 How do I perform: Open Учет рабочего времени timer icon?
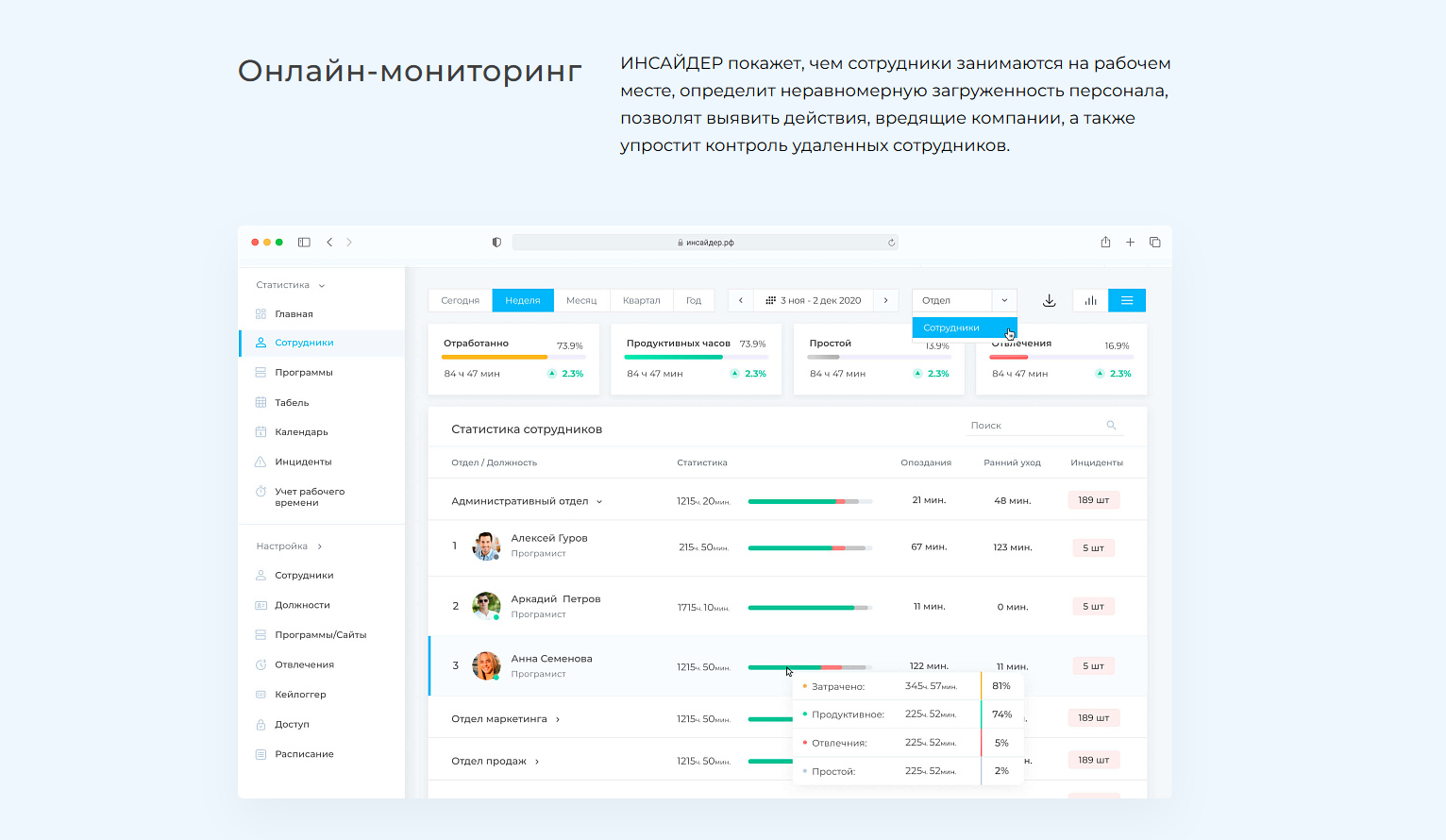tap(261, 491)
